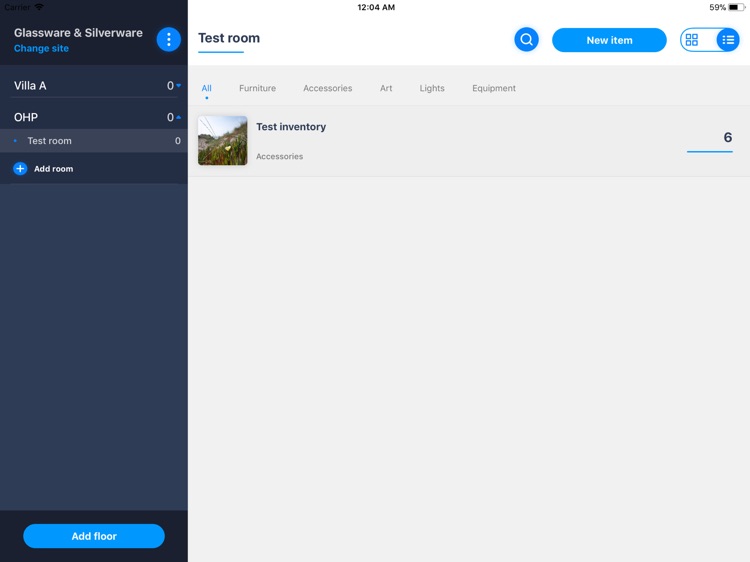Click the 12:04 AM clock

376,7
